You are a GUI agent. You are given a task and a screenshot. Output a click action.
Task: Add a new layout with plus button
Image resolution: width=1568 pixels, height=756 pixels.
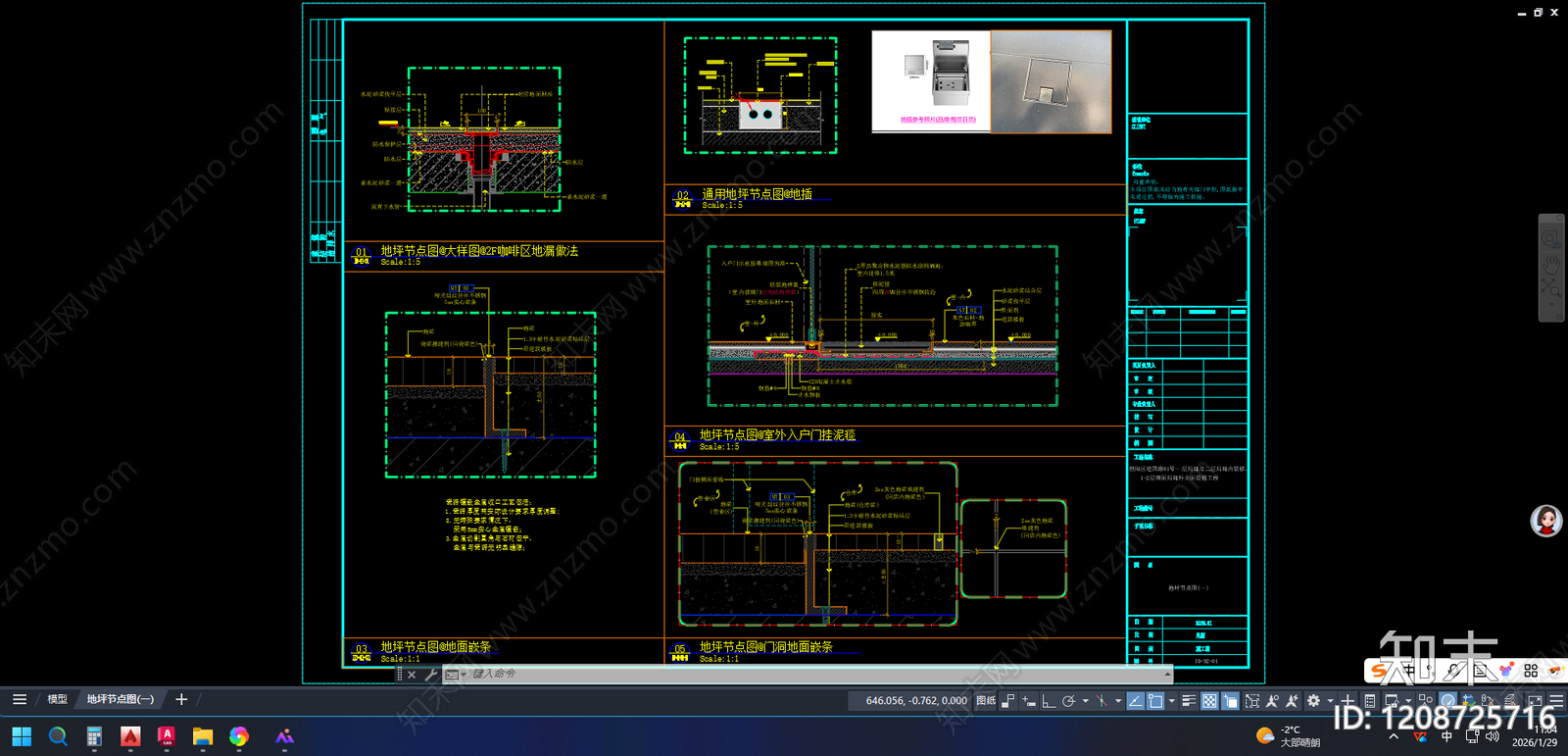(x=181, y=699)
